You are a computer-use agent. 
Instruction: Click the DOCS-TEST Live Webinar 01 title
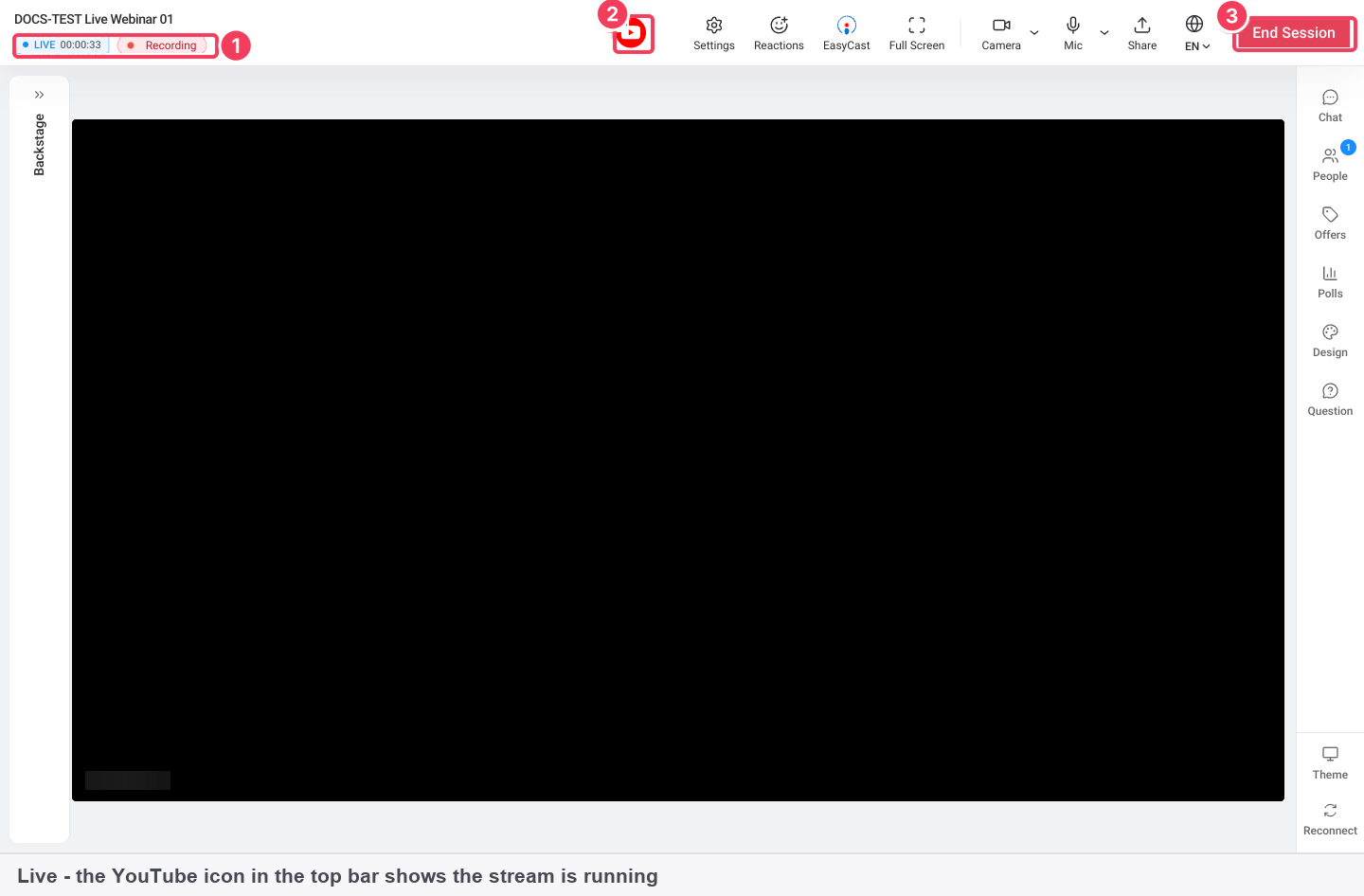pyautogui.click(x=94, y=19)
